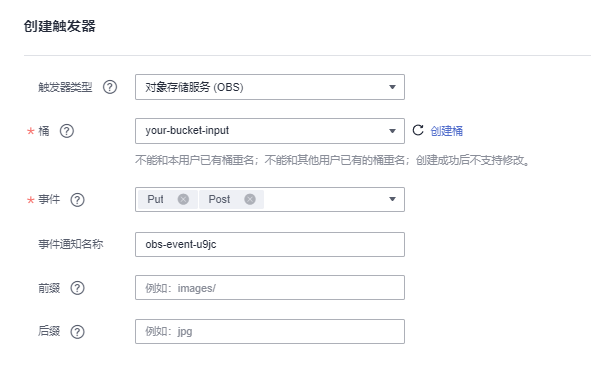Click the help icon next to 桶
Screen dimensions: 591x382
[x=67, y=131]
